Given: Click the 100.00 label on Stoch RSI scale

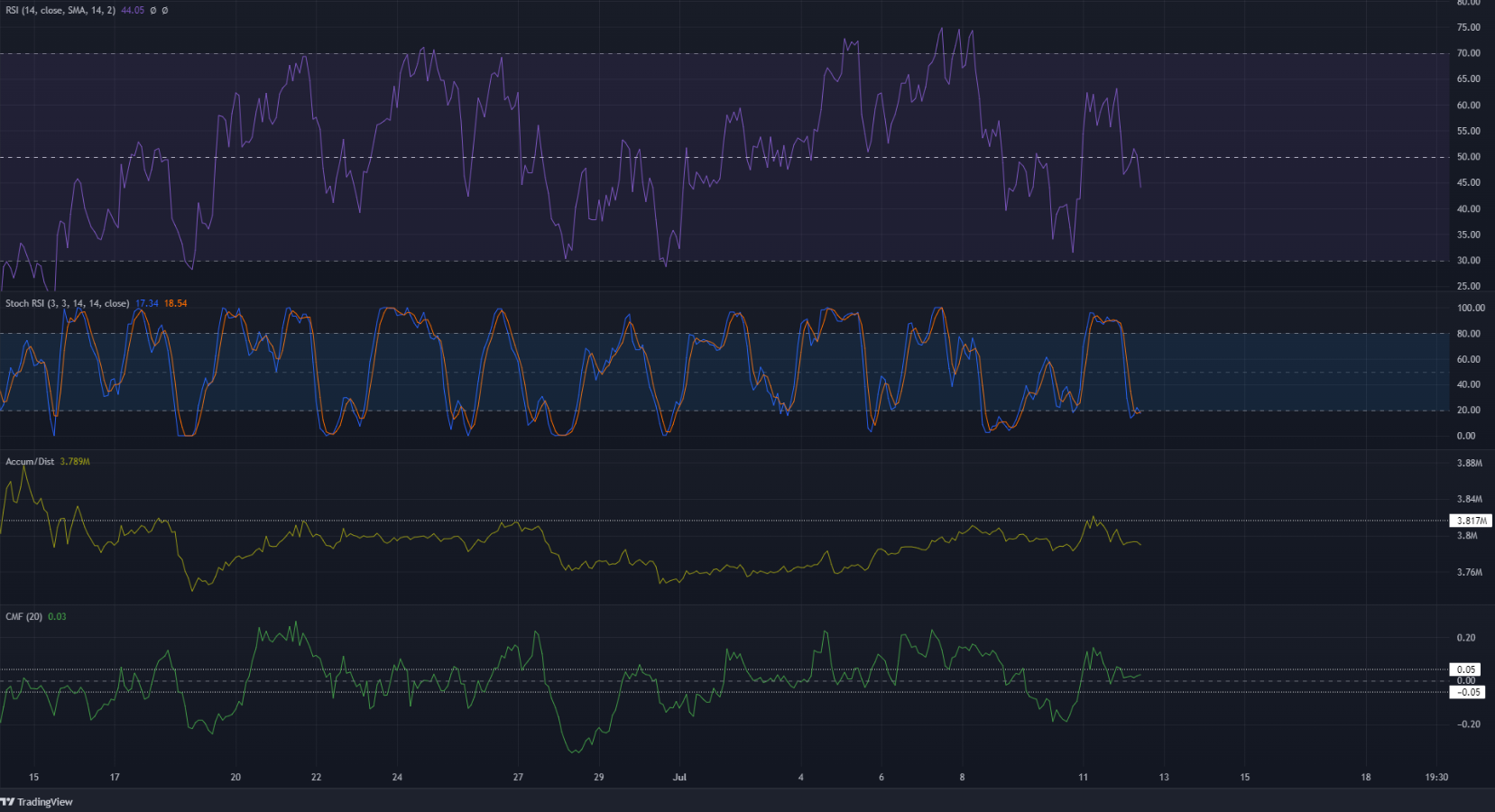Looking at the screenshot, I should click(x=1470, y=308).
